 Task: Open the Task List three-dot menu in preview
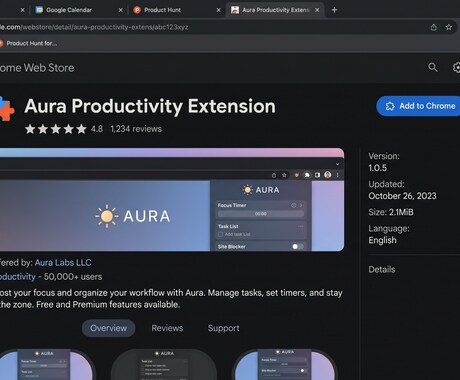[300, 226]
